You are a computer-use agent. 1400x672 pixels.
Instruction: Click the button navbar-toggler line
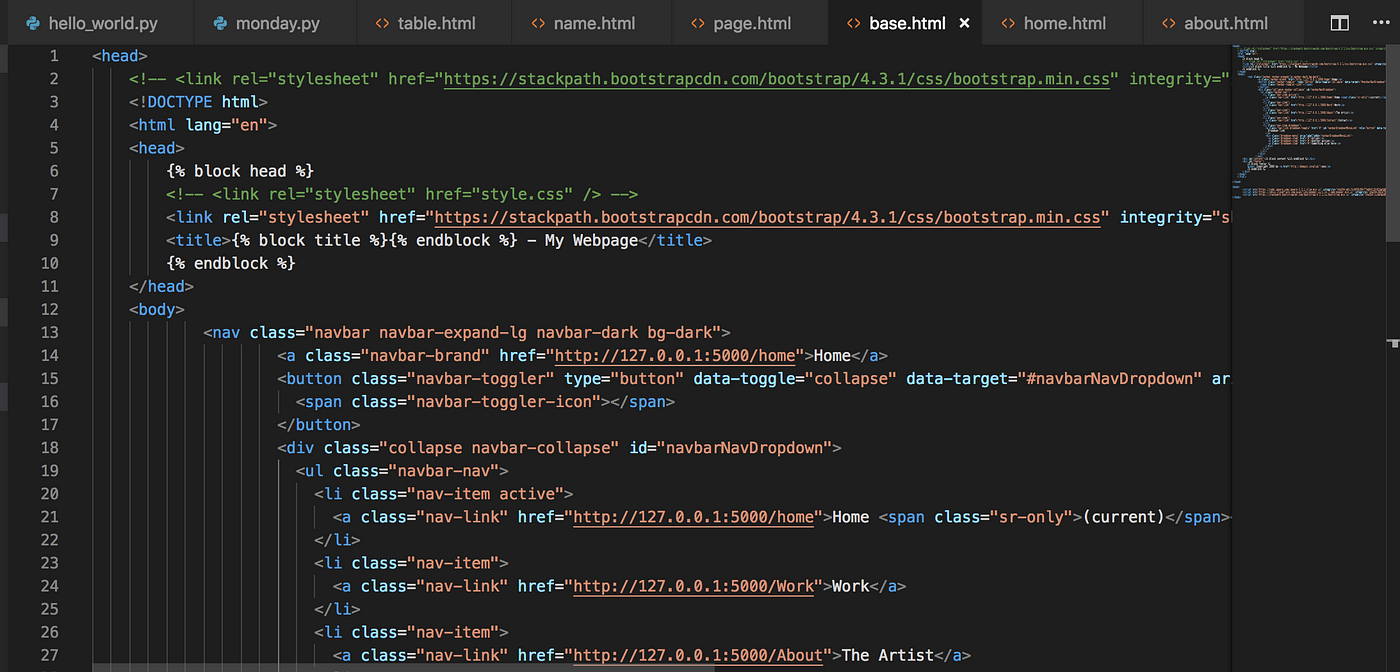click(x=754, y=378)
